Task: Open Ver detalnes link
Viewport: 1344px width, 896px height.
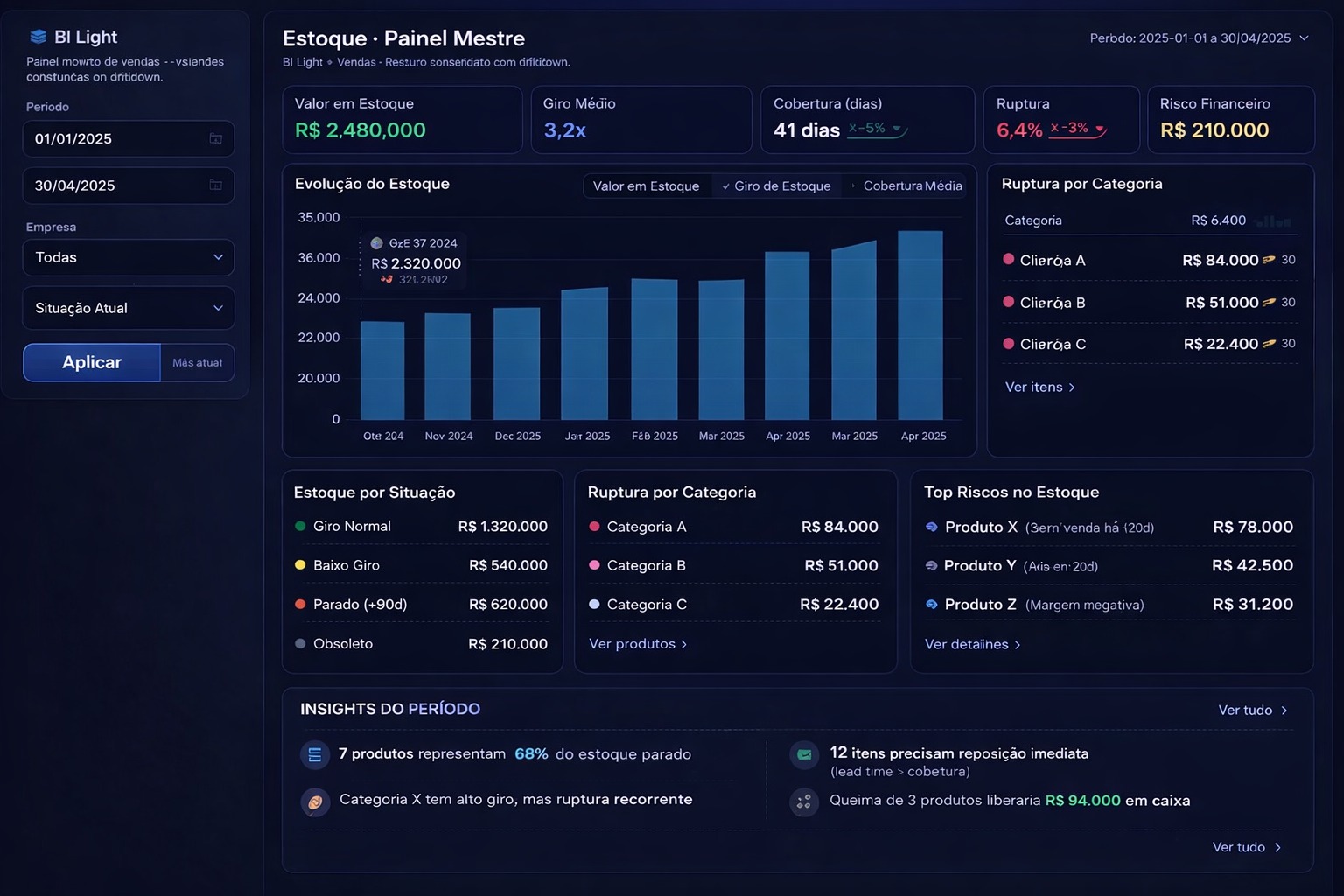Action: click(972, 644)
